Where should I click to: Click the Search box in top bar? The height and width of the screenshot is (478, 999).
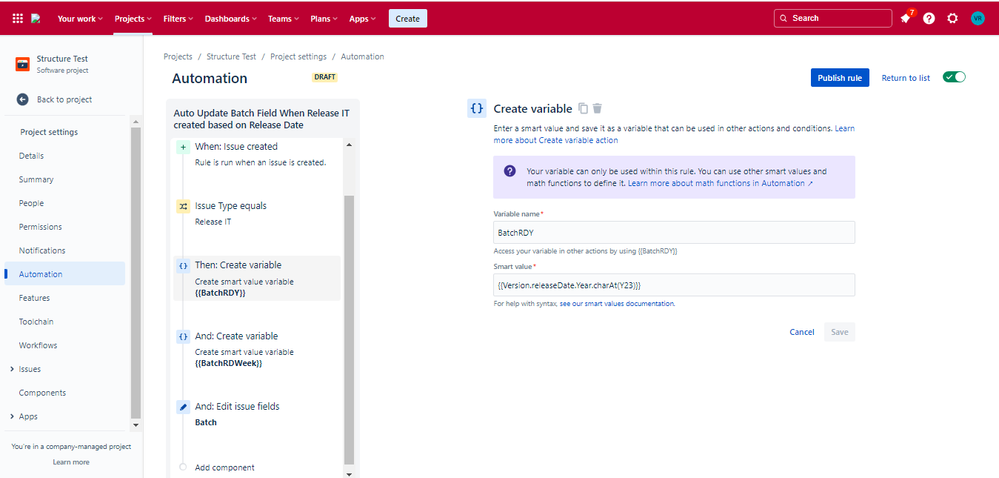833,18
